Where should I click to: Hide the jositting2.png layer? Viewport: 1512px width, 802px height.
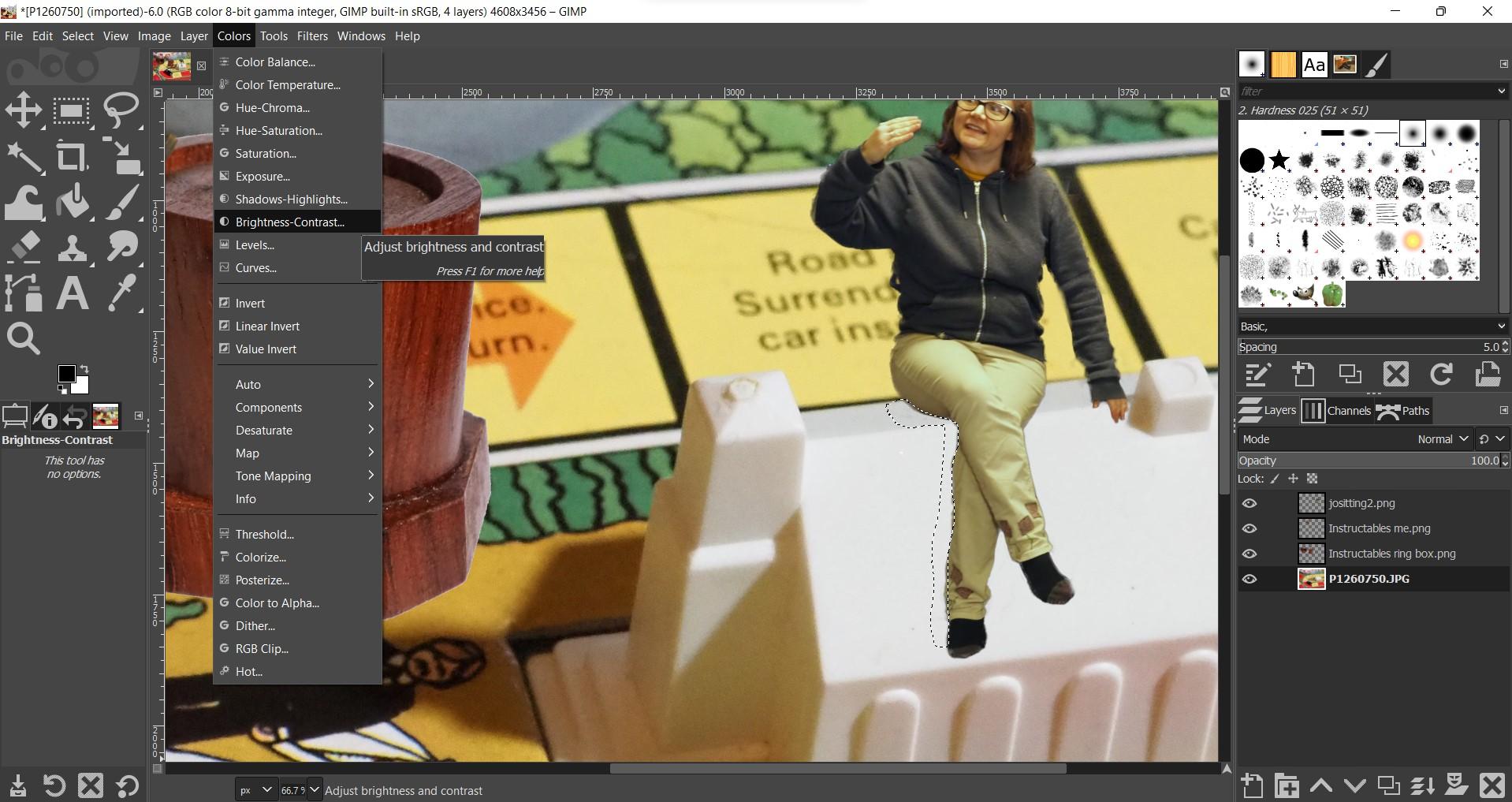[x=1249, y=503]
